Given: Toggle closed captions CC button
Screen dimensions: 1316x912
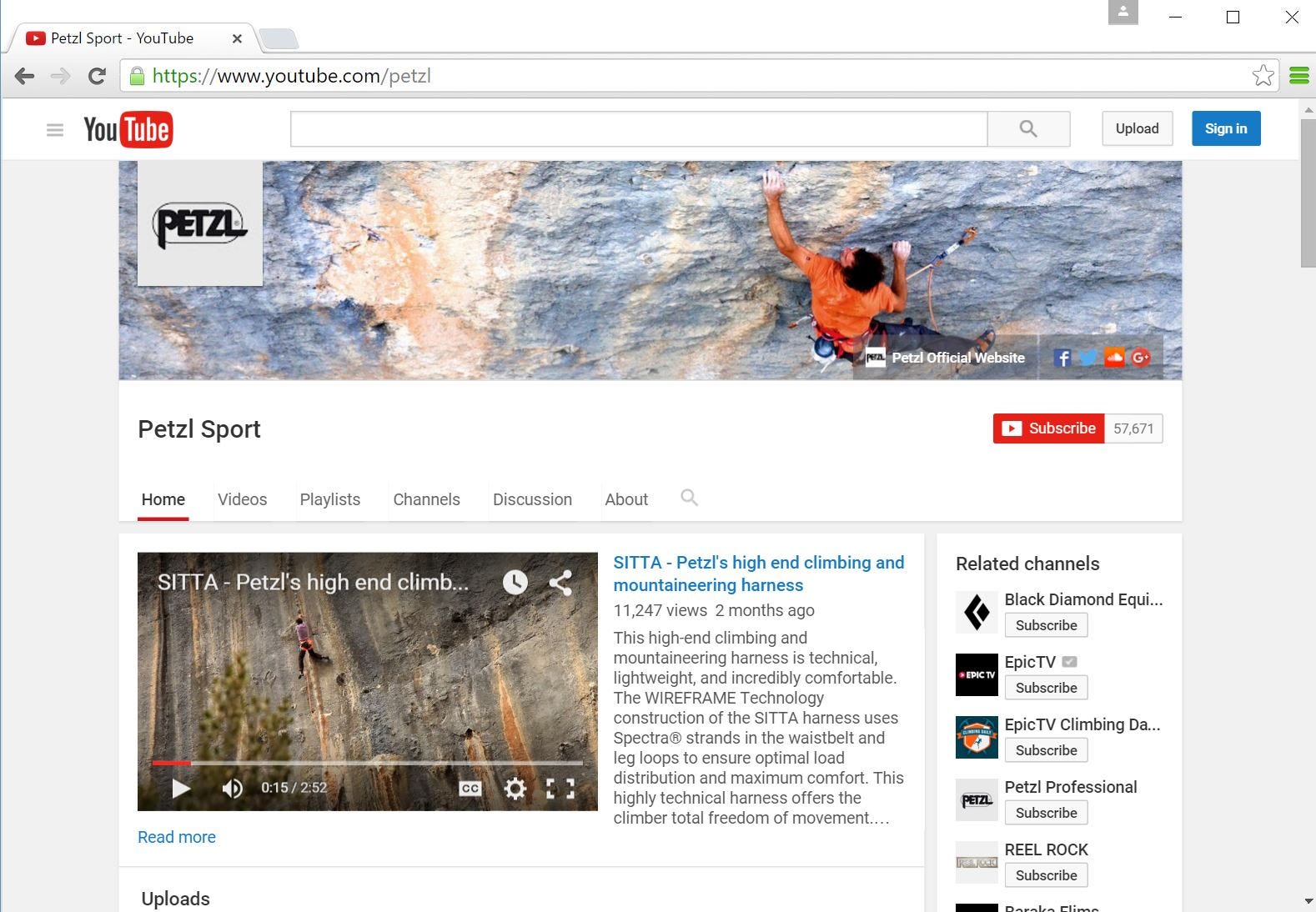Looking at the screenshot, I should pos(470,788).
